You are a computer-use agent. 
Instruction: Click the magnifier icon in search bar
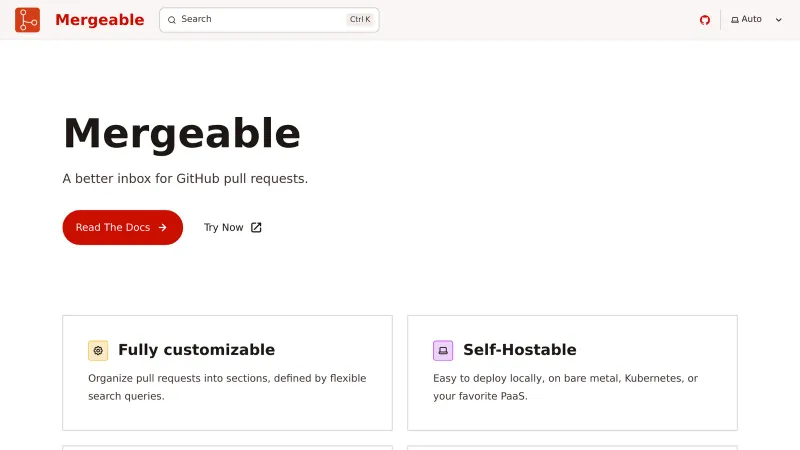(172, 20)
